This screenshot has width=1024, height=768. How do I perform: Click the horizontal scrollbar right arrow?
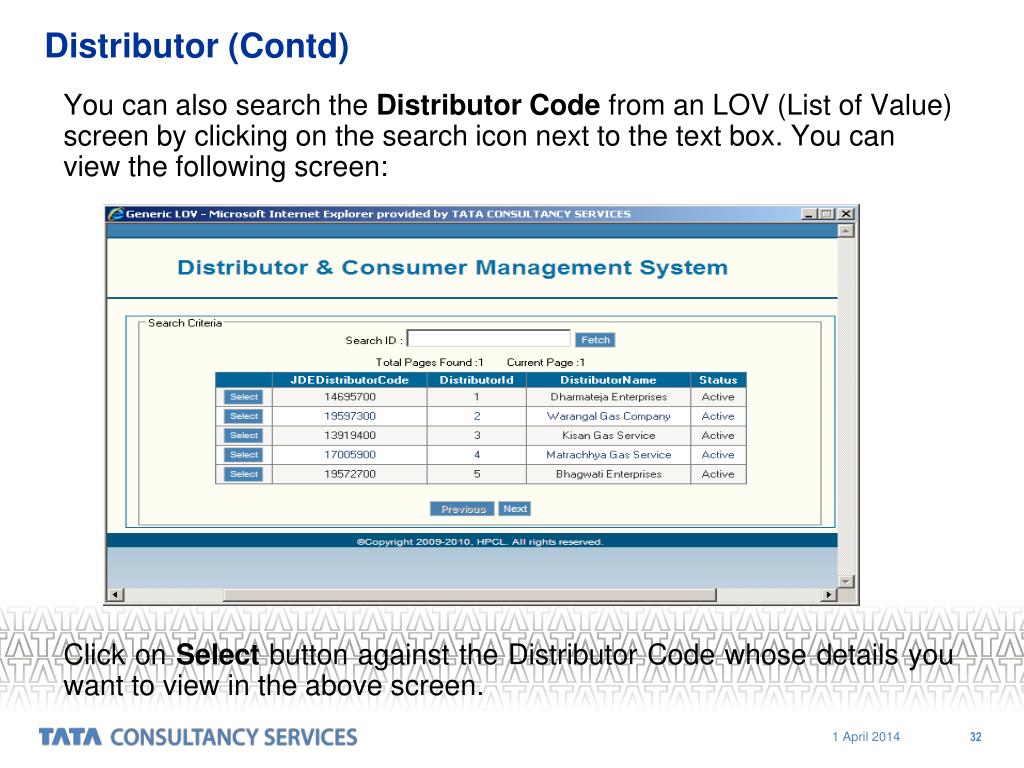[829, 595]
